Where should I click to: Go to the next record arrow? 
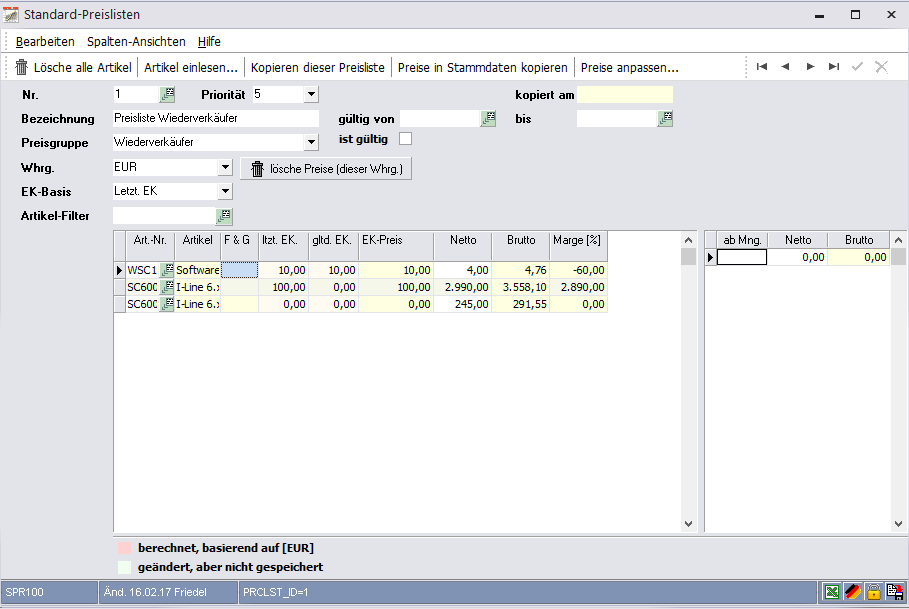[x=810, y=67]
